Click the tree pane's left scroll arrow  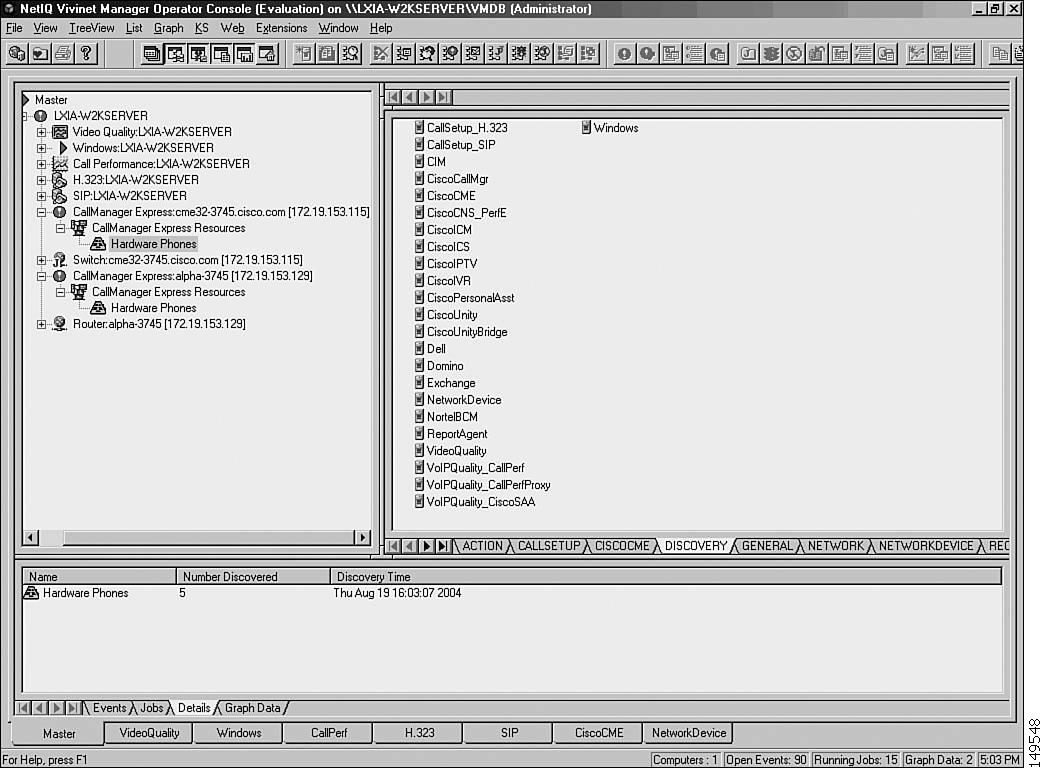(31, 537)
